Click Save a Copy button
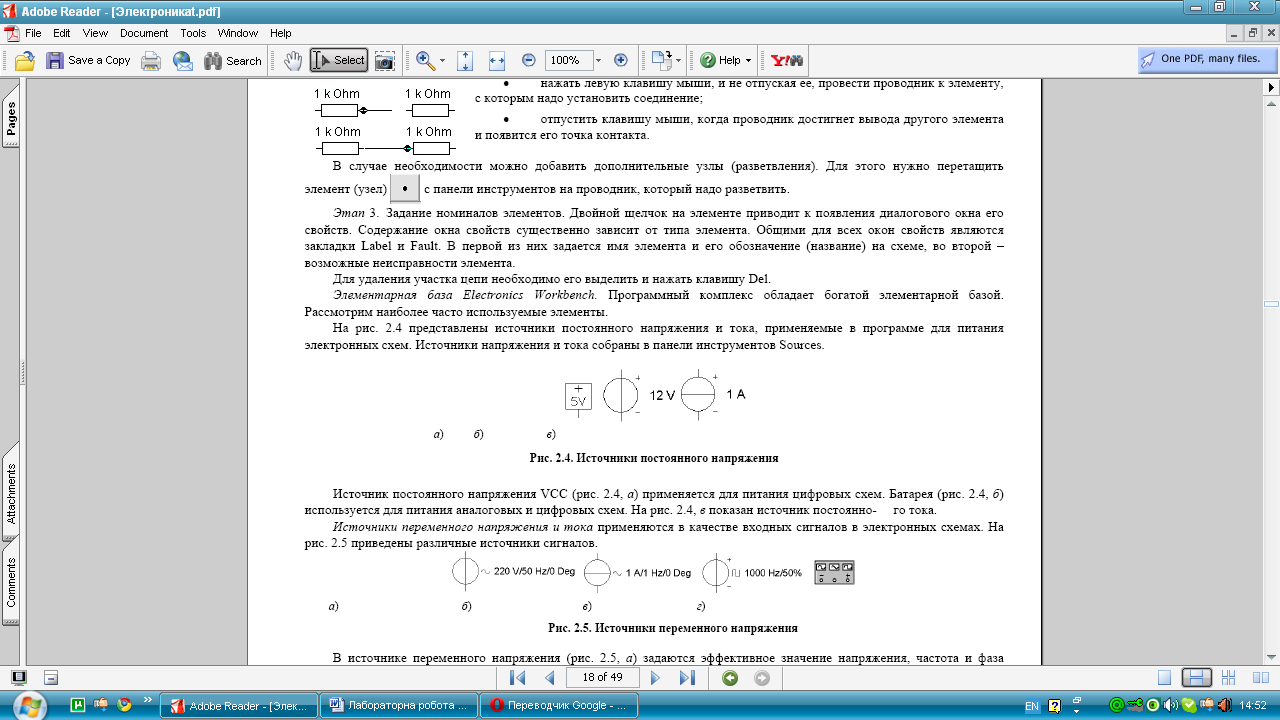 [x=88, y=60]
